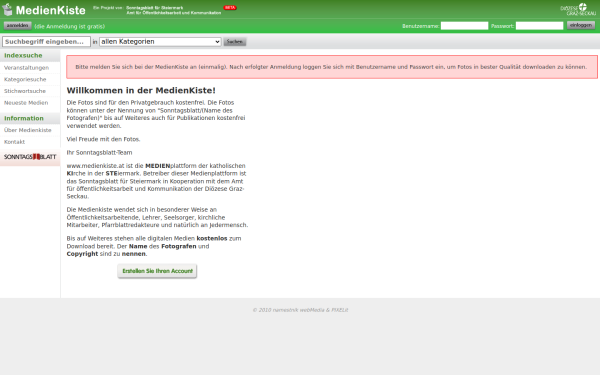This screenshot has width=600, height=375.
Task: Click the red BETA badge
Action: pyautogui.click(x=230, y=8)
